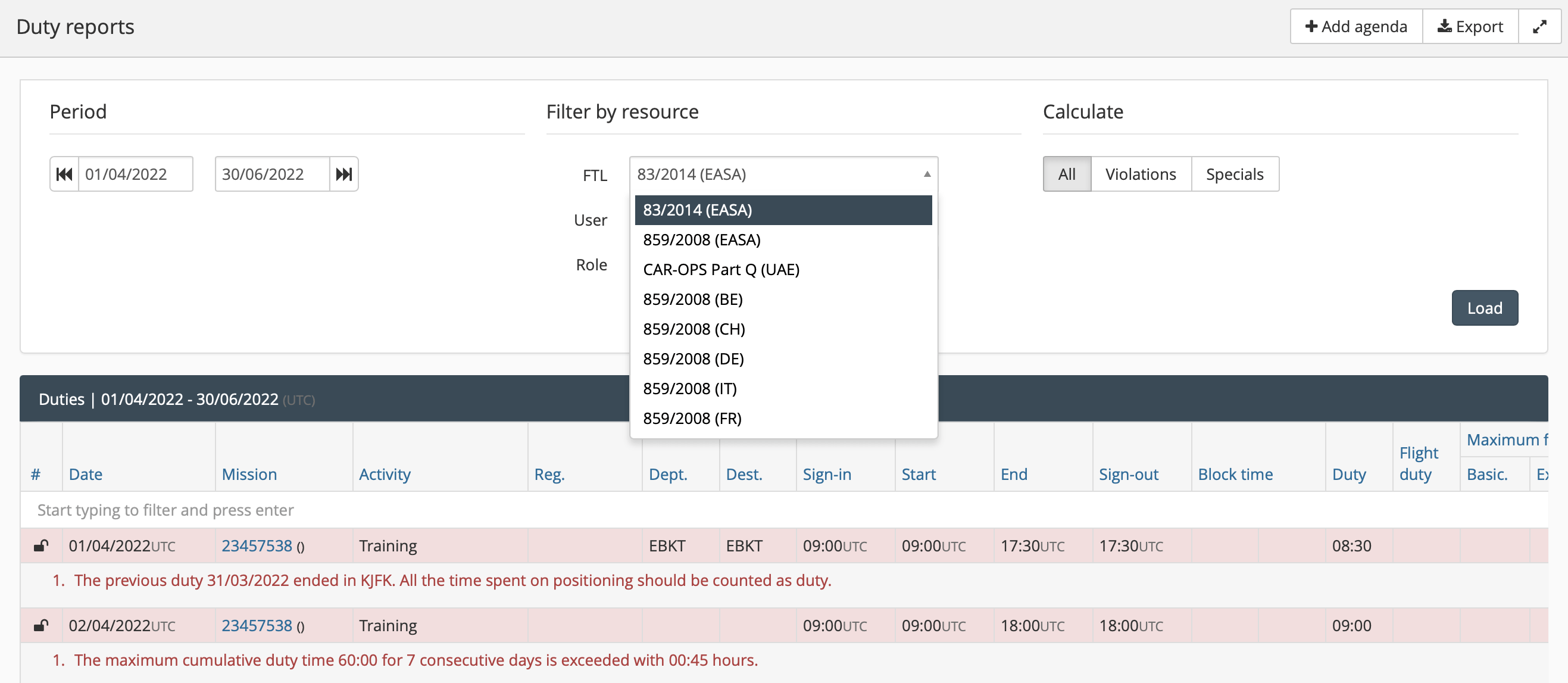The width and height of the screenshot is (1568, 683).
Task: Click Add agenda button
Action: tap(1356, 27)
